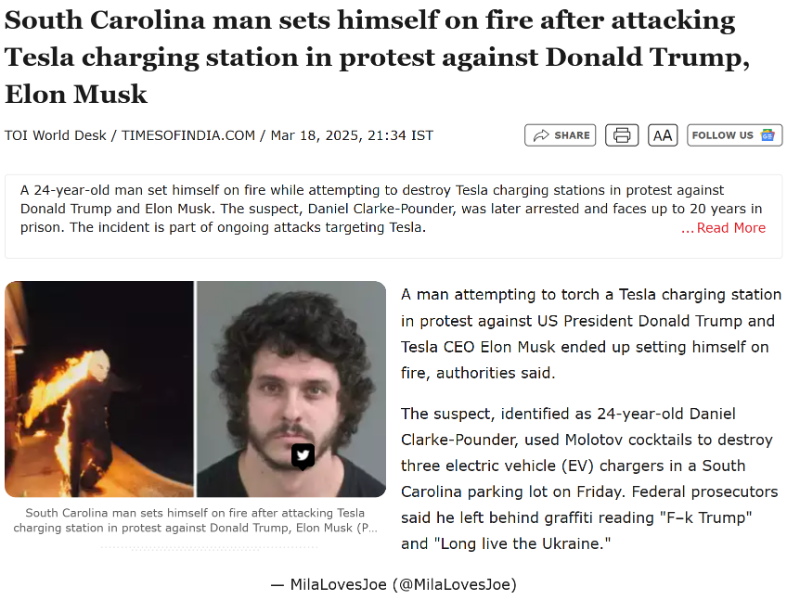Image resolution: width=787 pixels, height=600 pixels.
Task: Open the burning figure photo
Action: point(99,389)
